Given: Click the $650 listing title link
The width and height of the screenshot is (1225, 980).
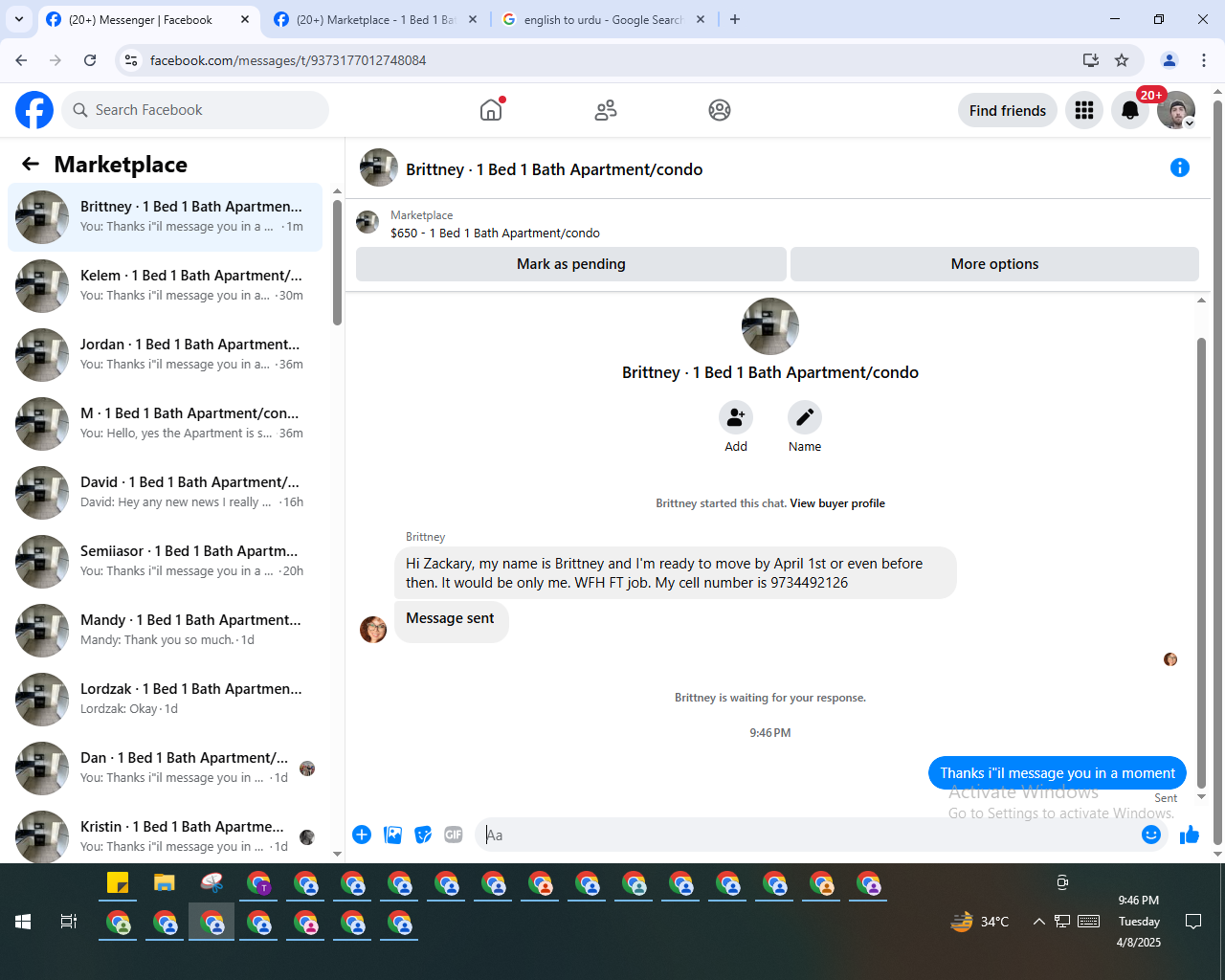Looking at the screenshot, I should coord(495,233).
